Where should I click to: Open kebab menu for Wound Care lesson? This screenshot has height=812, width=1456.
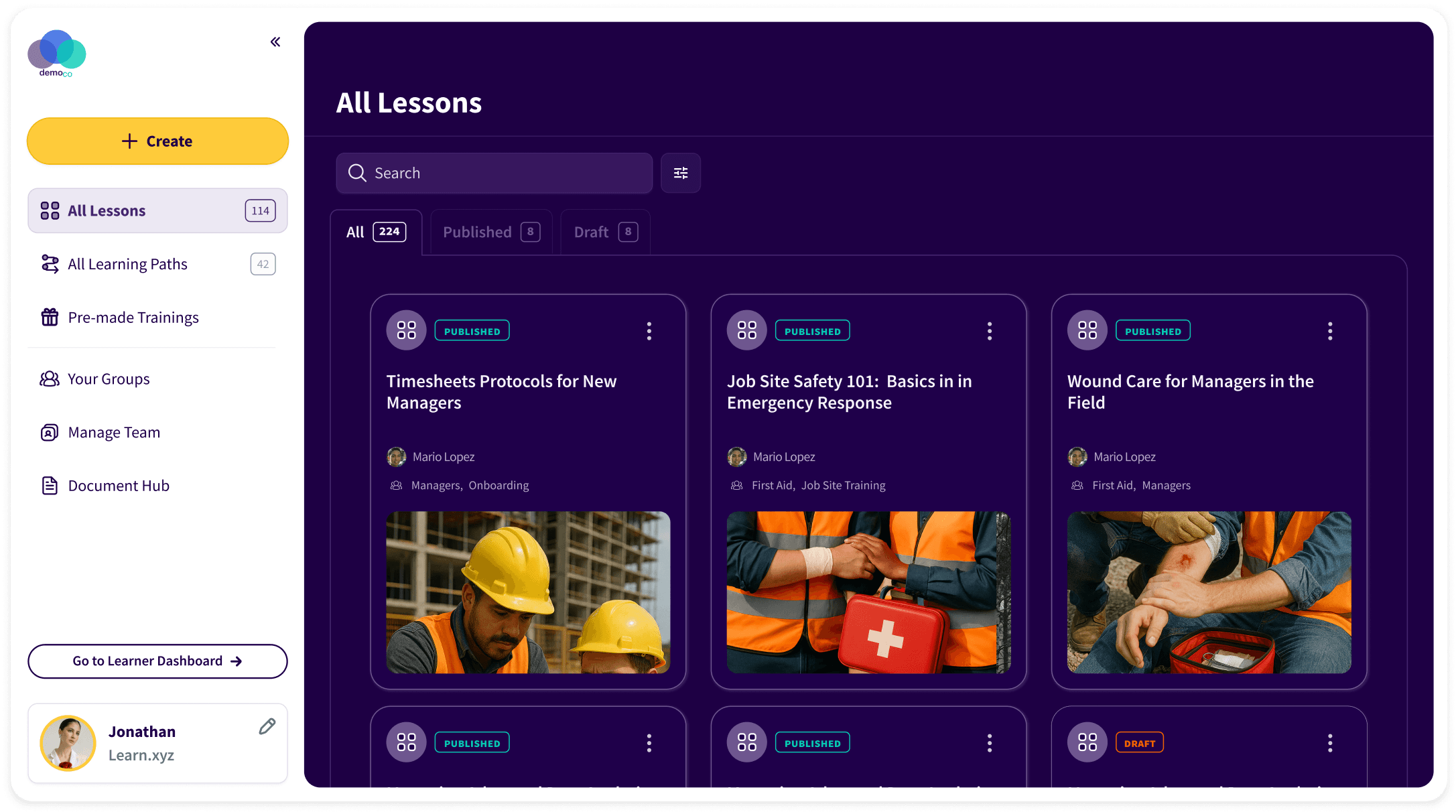(x=1329, y=331)
